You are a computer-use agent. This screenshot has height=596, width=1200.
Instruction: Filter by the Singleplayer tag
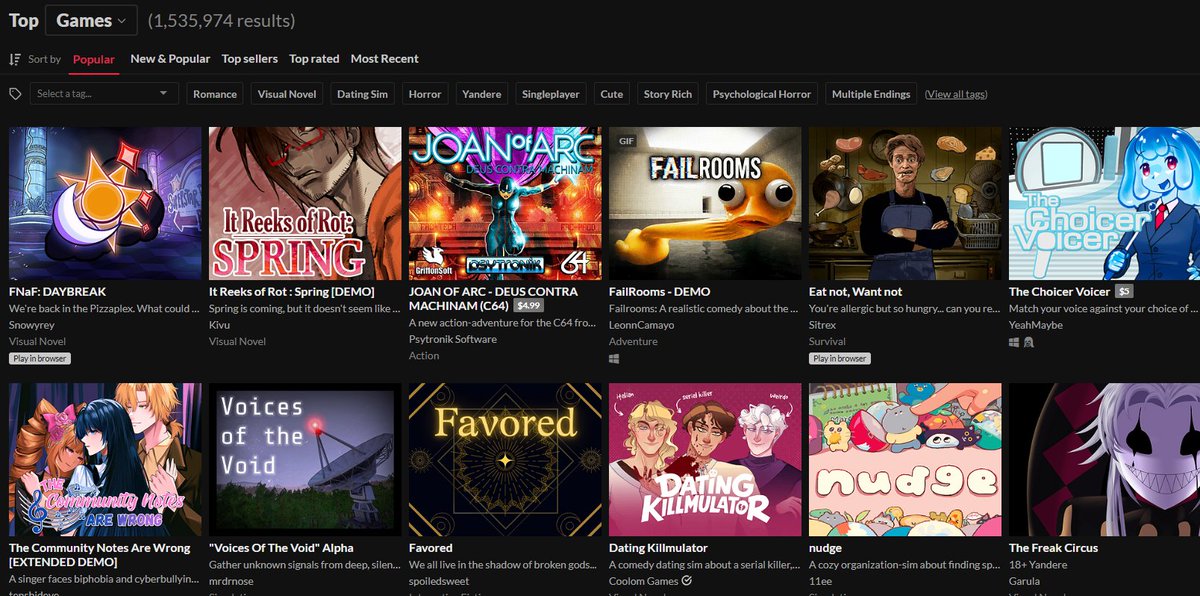[x=551, y=94]
